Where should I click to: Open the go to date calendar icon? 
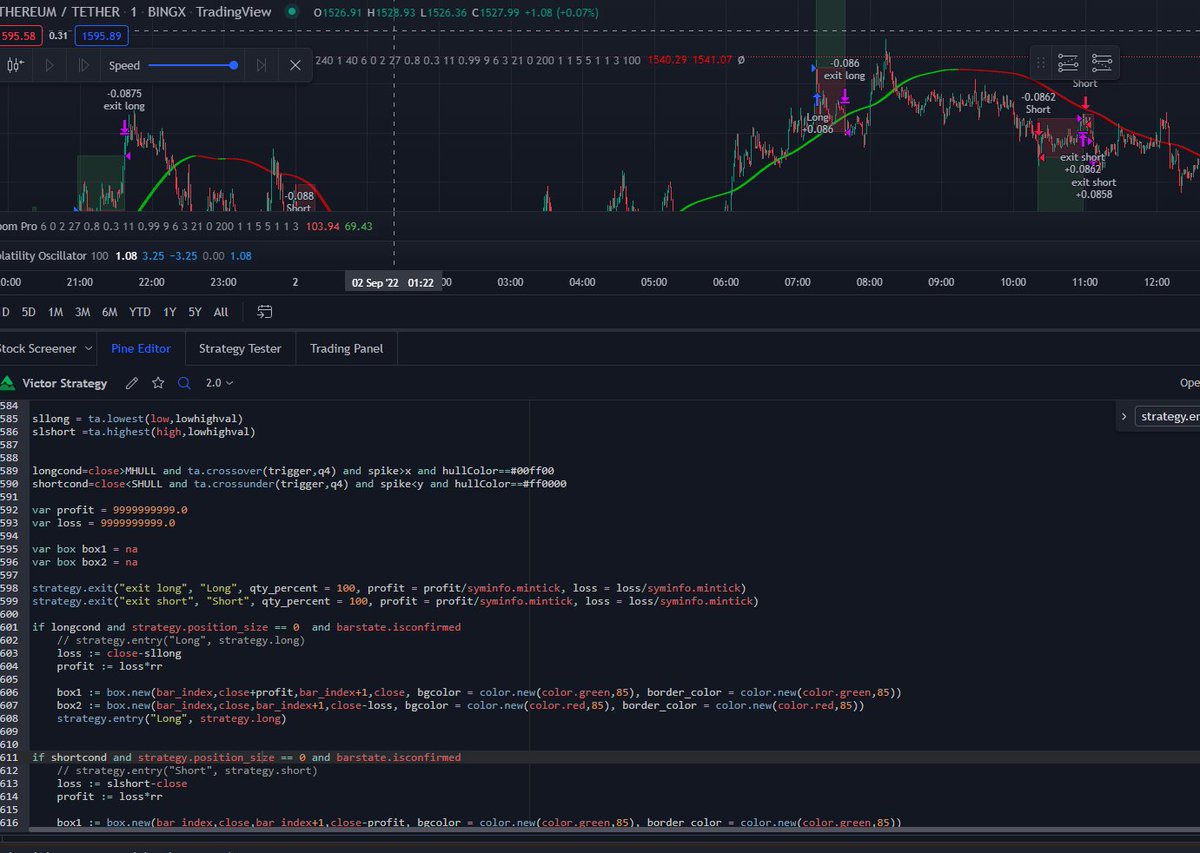click(x=265, y=312)
